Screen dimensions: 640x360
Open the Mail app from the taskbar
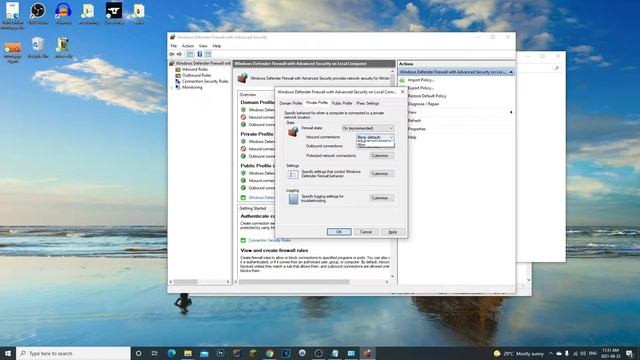tap(204, 353)
